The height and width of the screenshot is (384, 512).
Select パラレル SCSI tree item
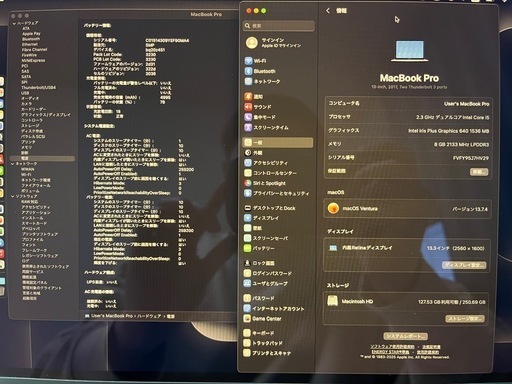33,136
